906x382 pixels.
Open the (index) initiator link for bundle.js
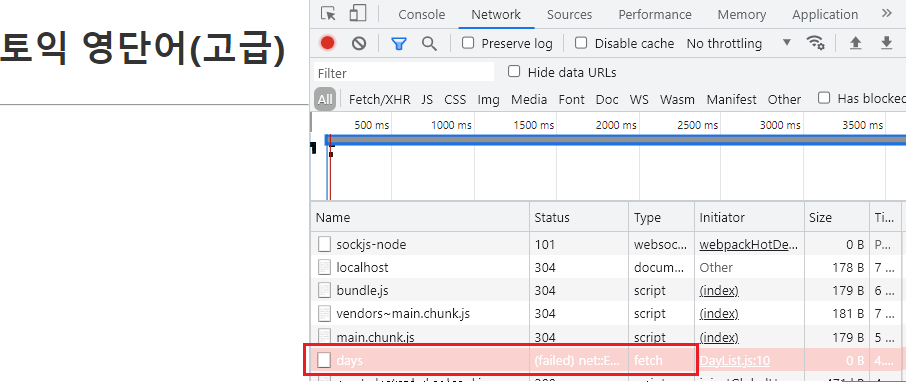pos(719,291)
